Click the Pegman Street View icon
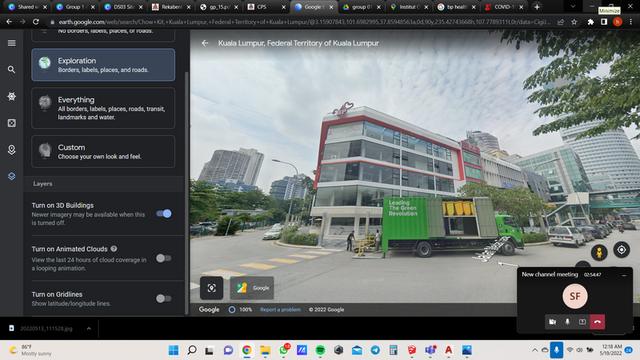640x360 pixels. coord(599,253)
